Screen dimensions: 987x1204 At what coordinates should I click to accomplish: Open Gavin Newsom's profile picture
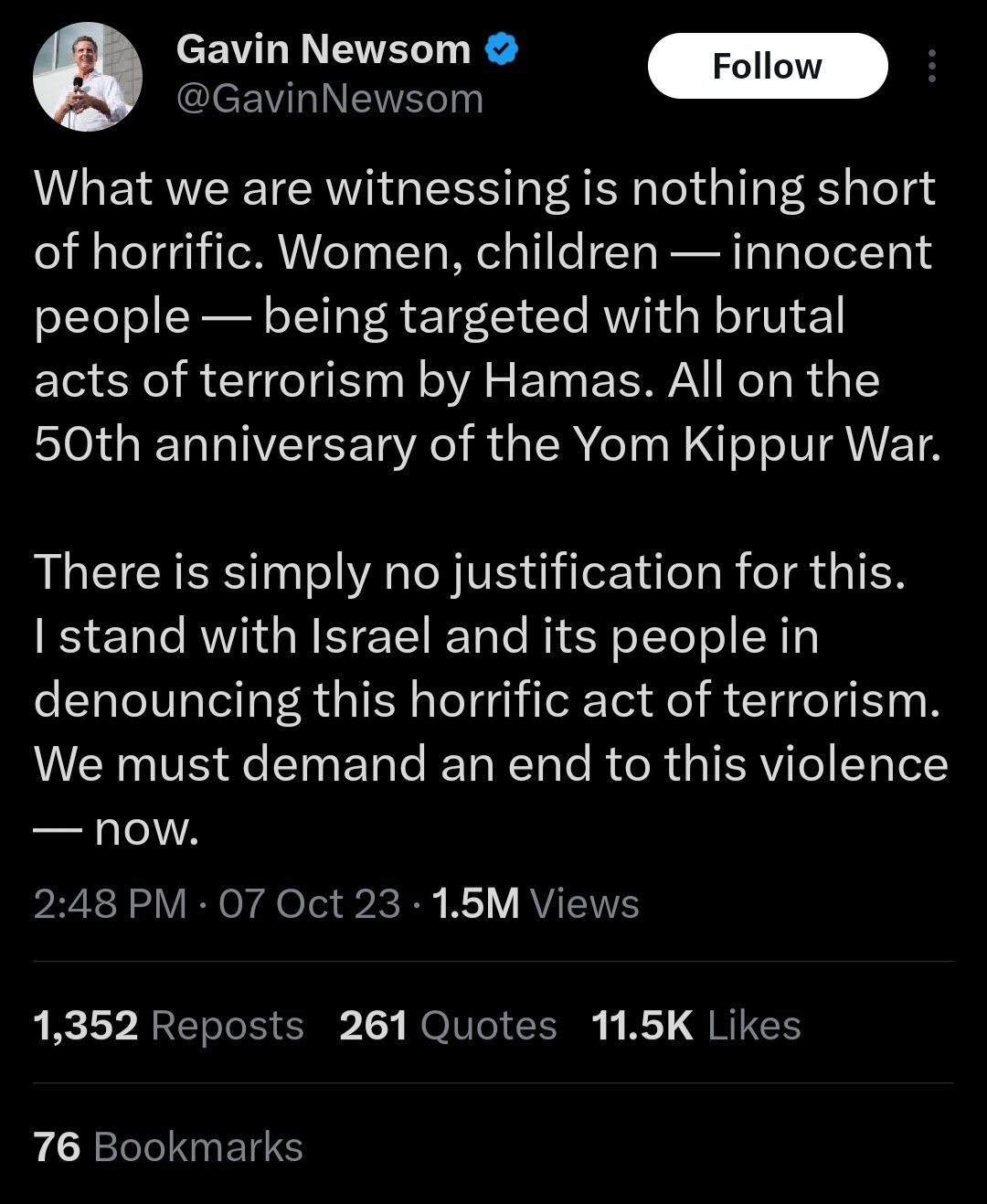pyautogui.click(x=88, y=76)
